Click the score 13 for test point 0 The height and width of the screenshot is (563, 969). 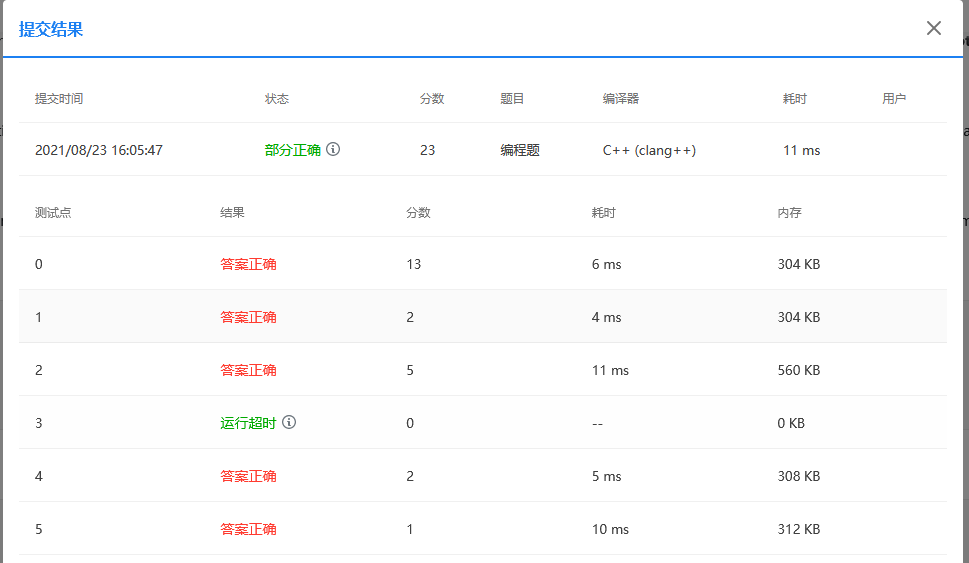point(413,265)
